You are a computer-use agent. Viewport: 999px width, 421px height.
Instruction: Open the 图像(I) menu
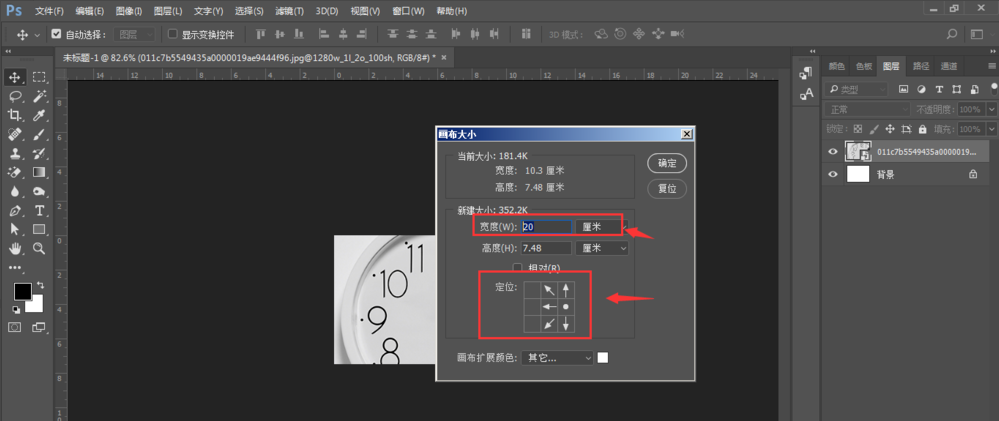click(129, 11)
